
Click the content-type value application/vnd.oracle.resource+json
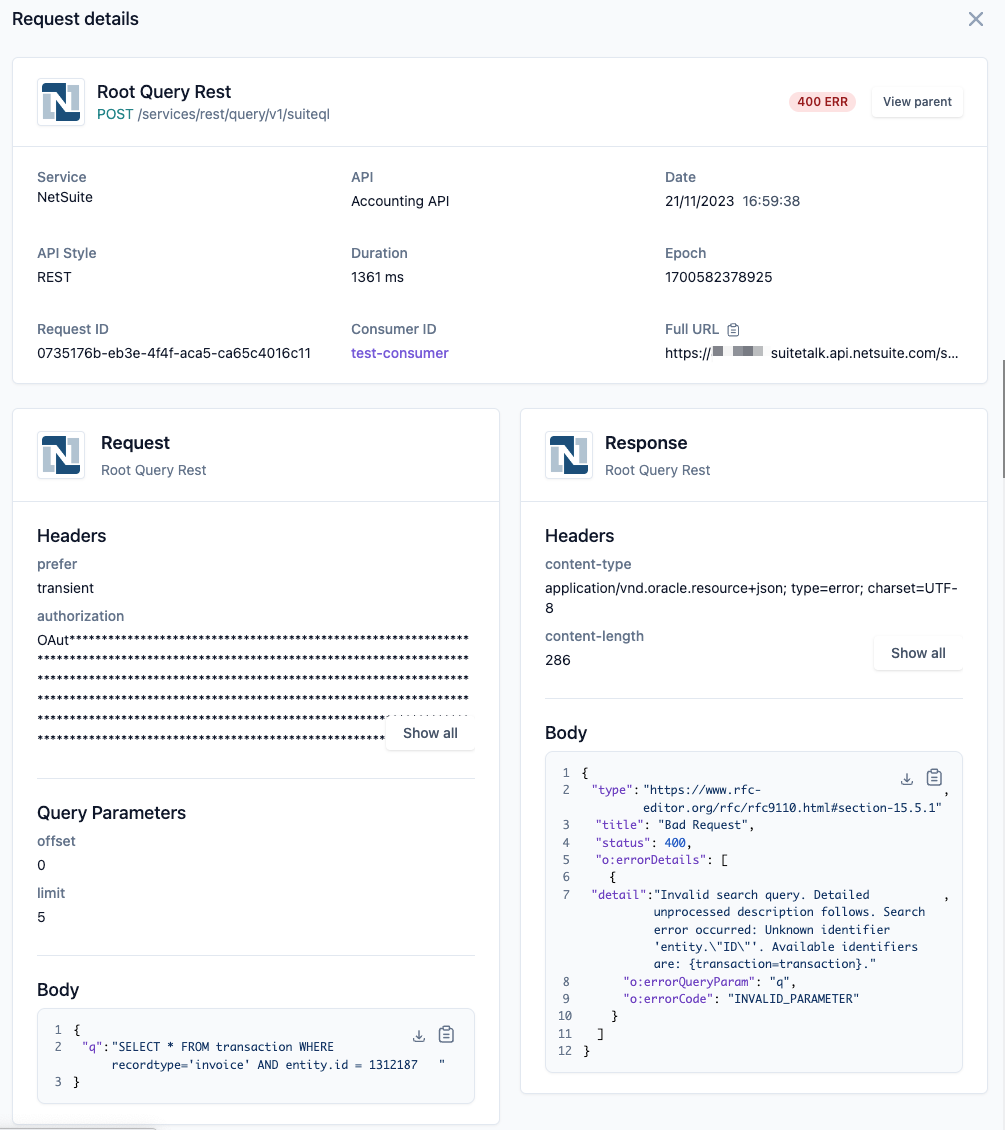pos(751,598)
